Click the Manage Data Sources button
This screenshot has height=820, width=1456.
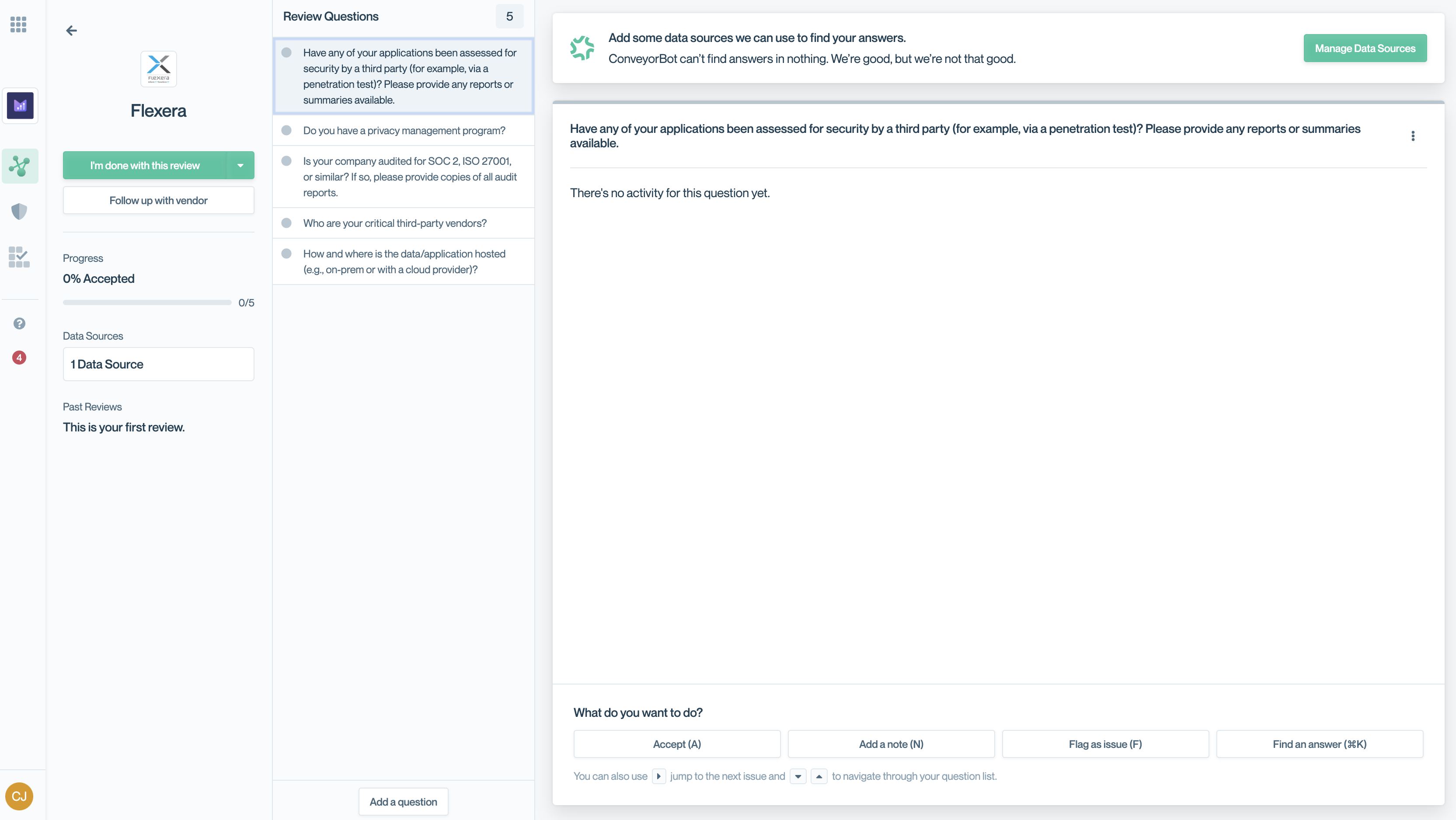tap(1365, 49)
